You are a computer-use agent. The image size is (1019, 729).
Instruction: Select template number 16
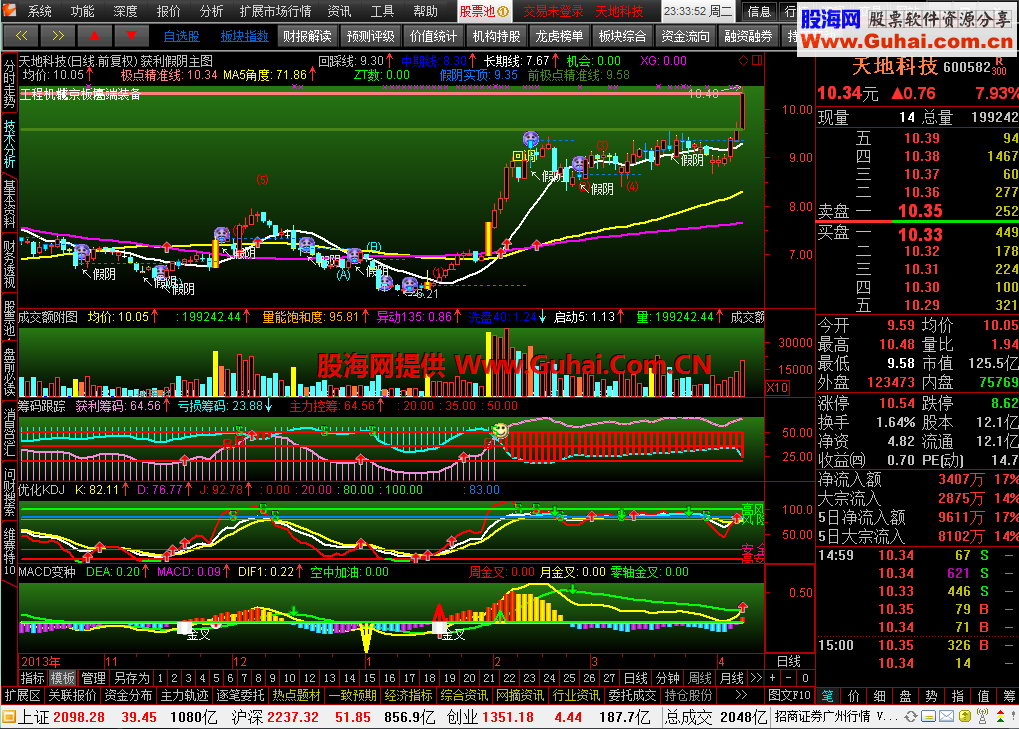pos(389,678)
